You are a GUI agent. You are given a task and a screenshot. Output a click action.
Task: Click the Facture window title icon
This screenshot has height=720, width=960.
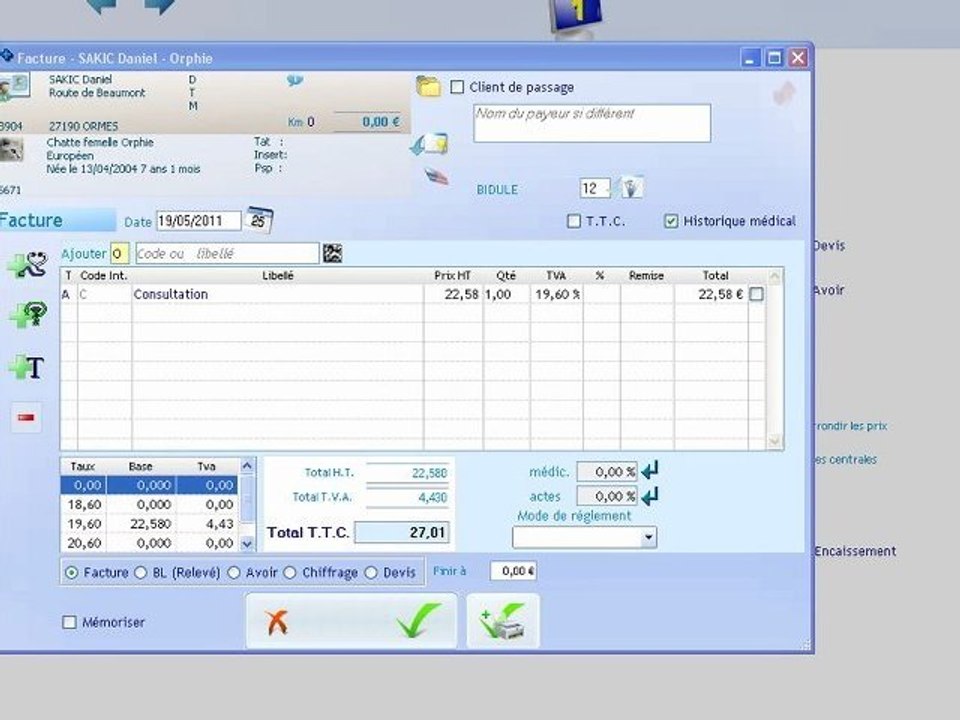(7, 57)
